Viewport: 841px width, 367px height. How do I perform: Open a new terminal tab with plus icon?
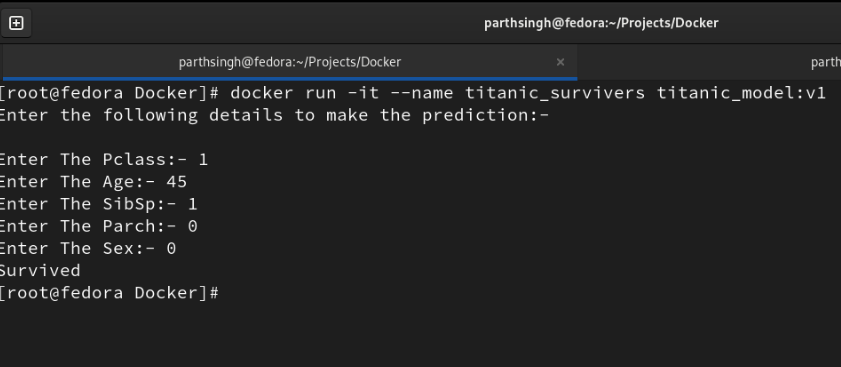(16, 23)
